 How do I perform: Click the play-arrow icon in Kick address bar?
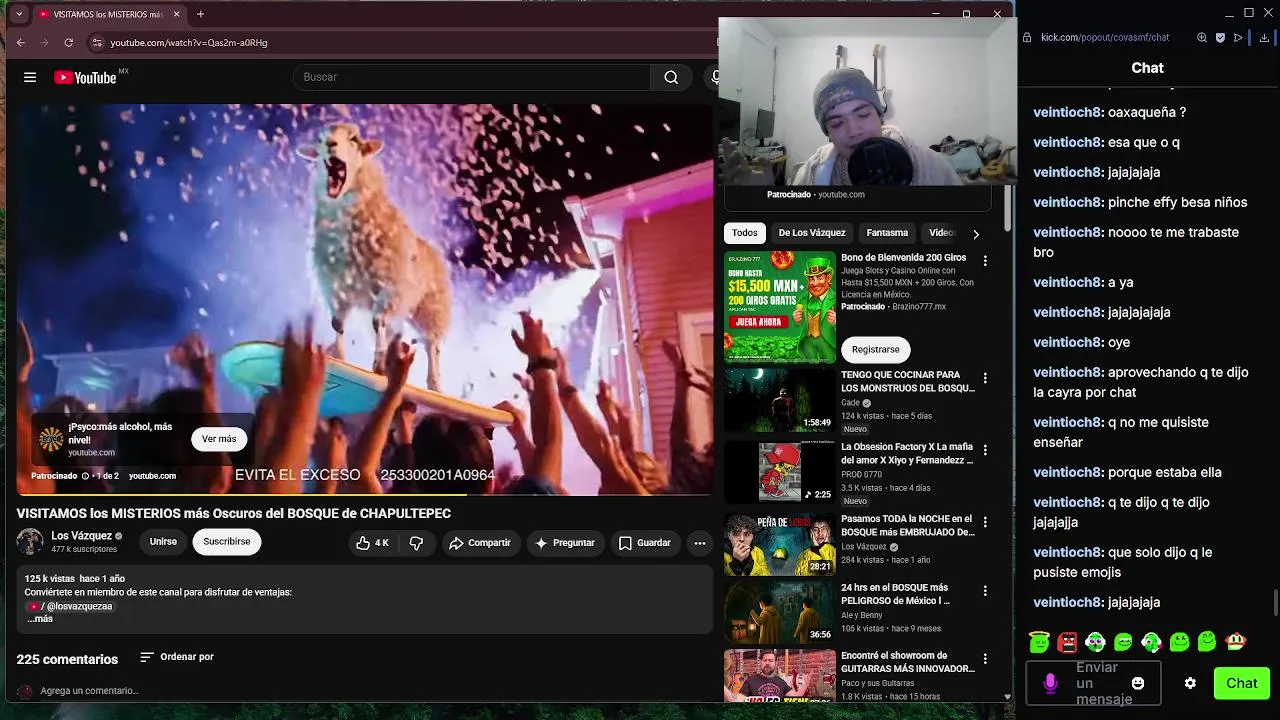tap(1238, 38)
